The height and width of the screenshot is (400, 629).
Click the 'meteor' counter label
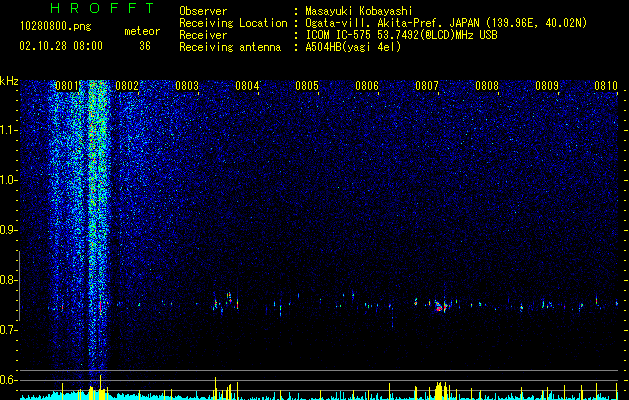click(x=142, y=31)
